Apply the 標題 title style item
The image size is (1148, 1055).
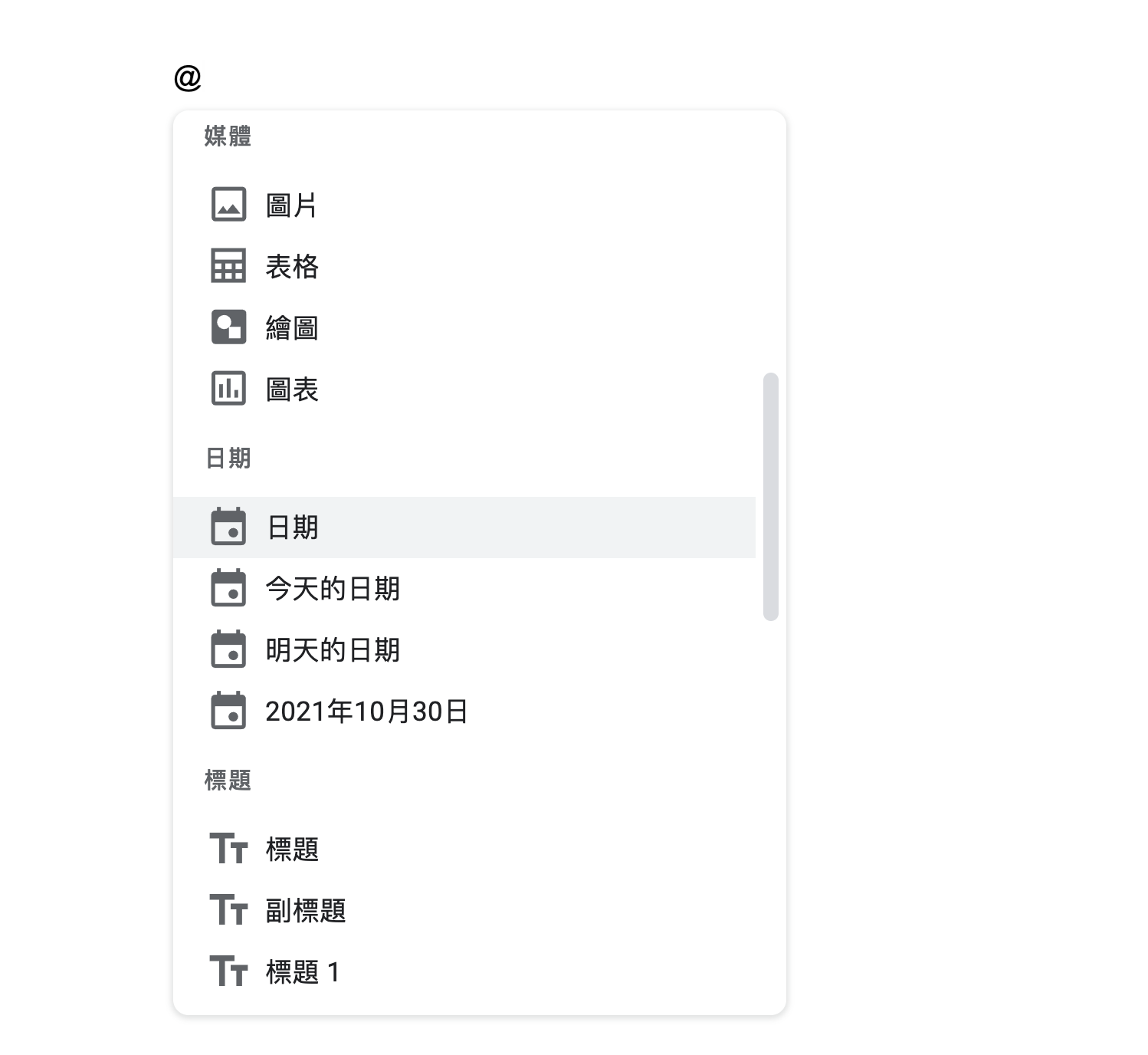click(292, 850)
